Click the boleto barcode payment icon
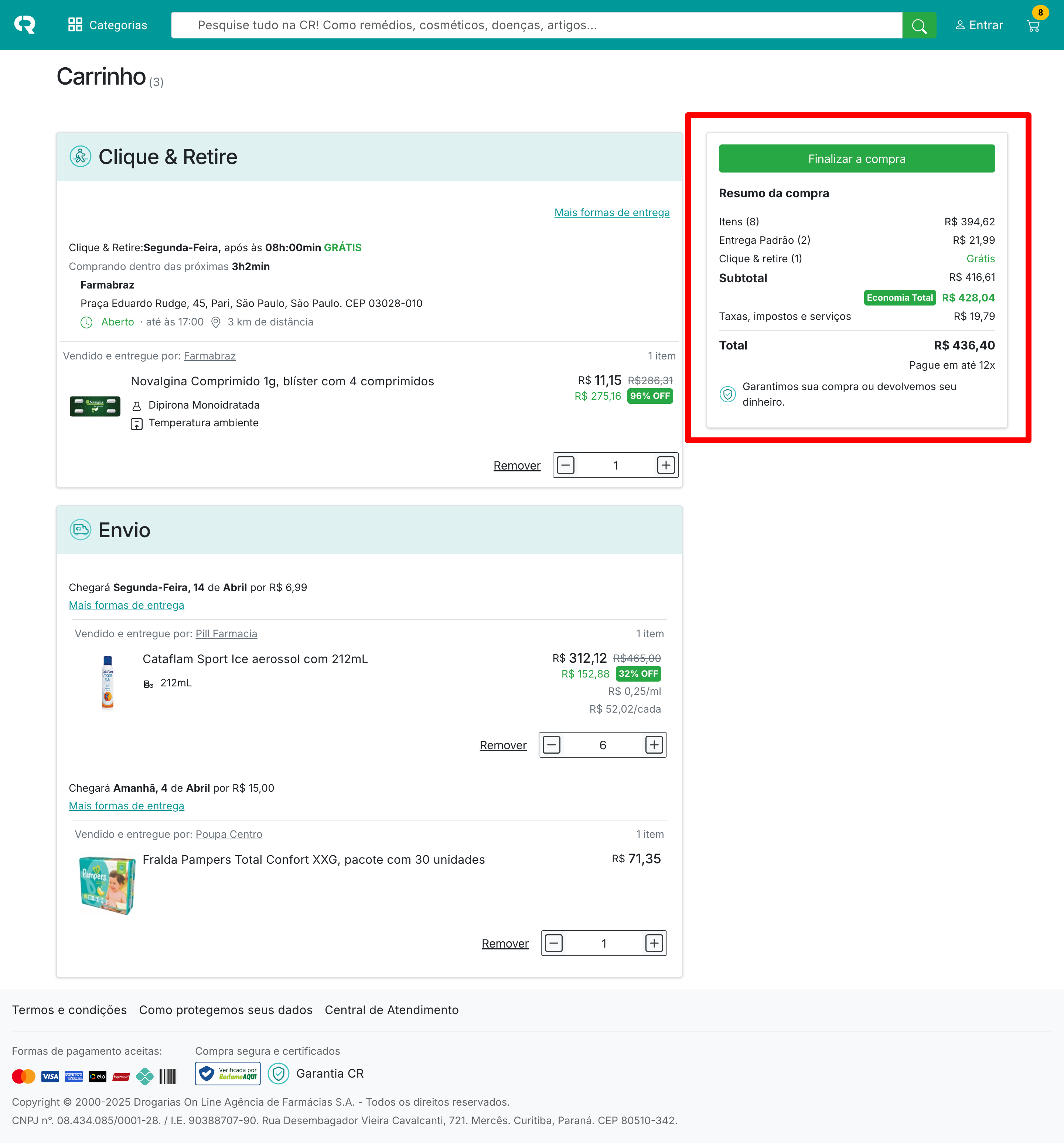The height and width of the screenshot is (1143, 1064). 168,1076
